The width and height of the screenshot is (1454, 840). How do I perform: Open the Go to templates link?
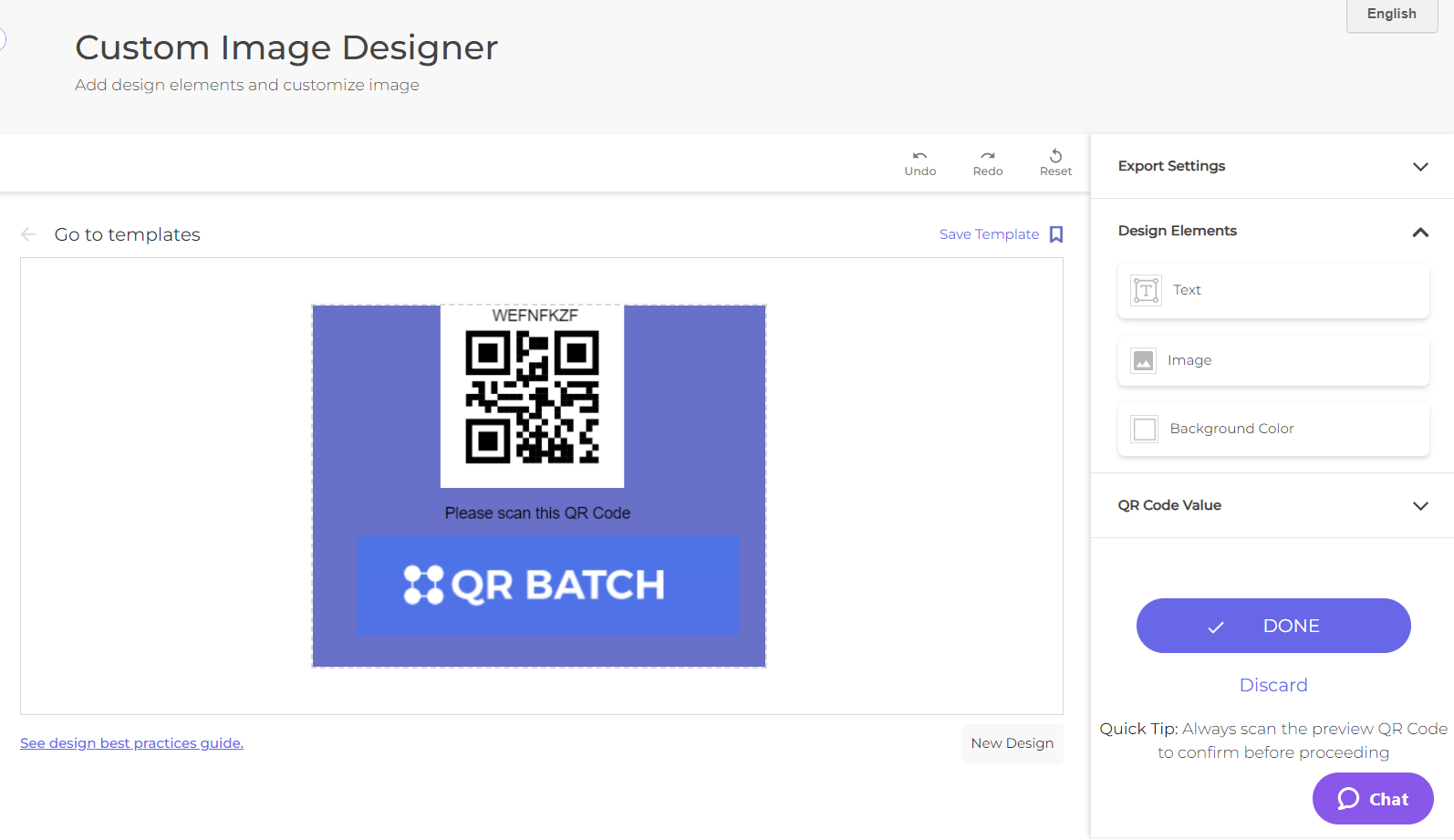(x=127, y=234)
